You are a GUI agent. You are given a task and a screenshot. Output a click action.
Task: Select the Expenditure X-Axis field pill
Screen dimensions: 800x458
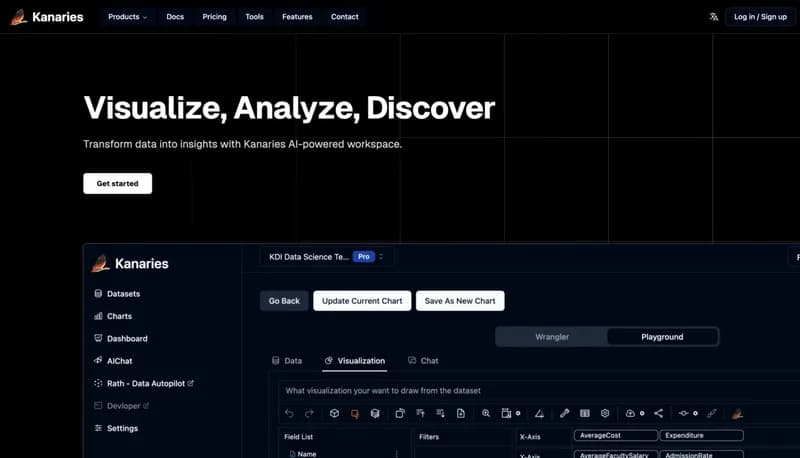pos(702,436)
